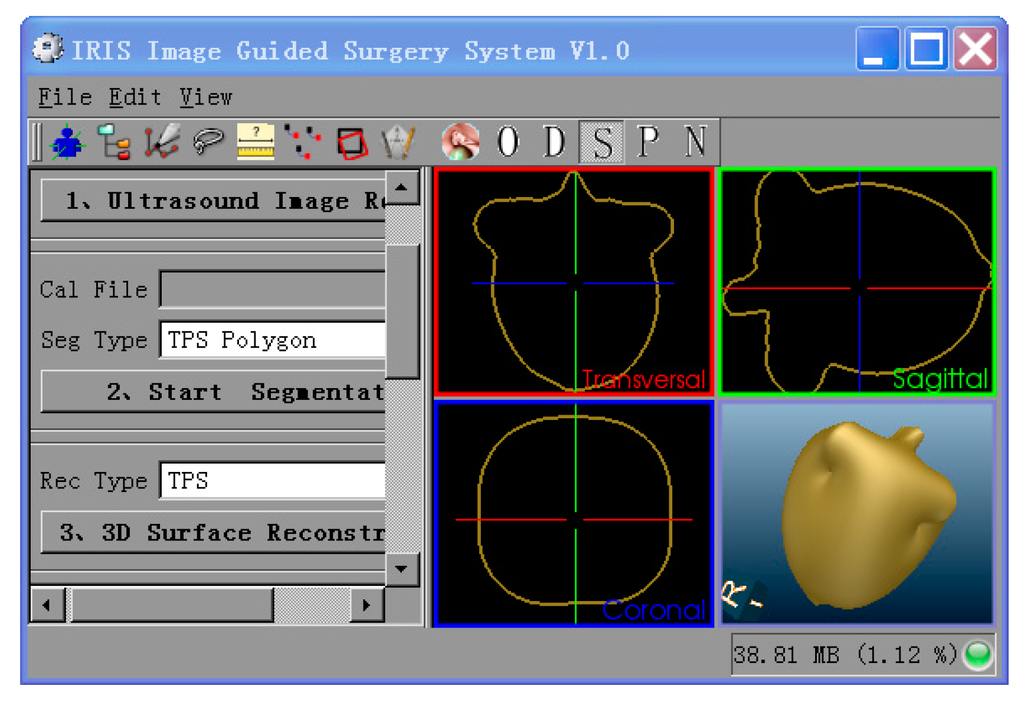The image size is (1024, 702).
Task: Select the lasso tool icon
Action: pos(207,143)
